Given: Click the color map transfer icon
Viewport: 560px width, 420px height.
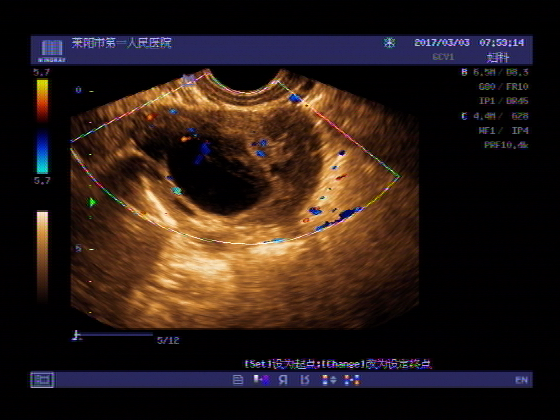Looking at the screenshot, I should coord(262,380).
